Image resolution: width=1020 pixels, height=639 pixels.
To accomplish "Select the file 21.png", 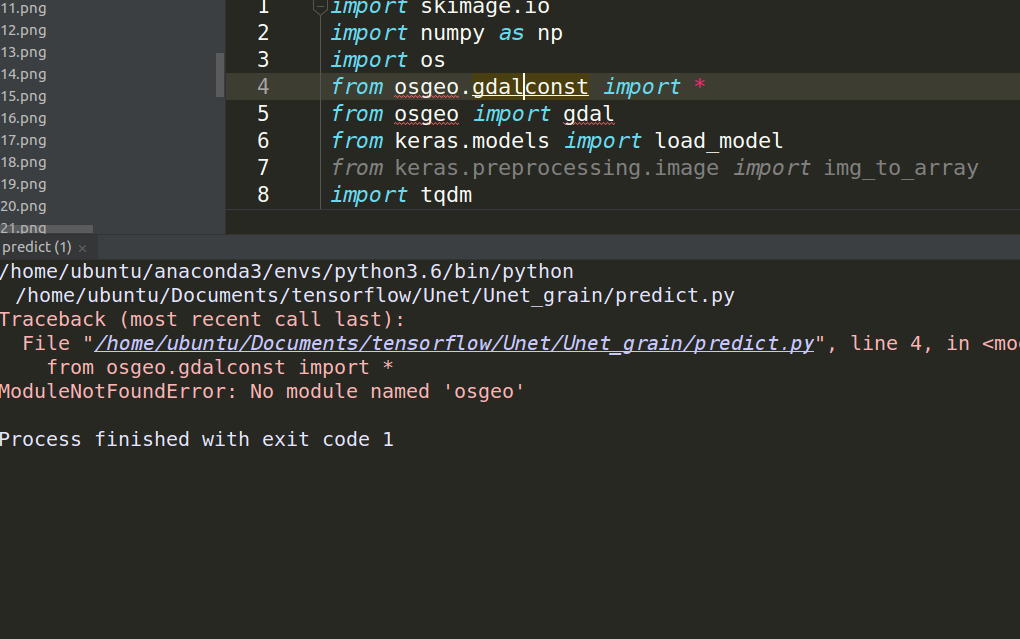I will (25, 228).
